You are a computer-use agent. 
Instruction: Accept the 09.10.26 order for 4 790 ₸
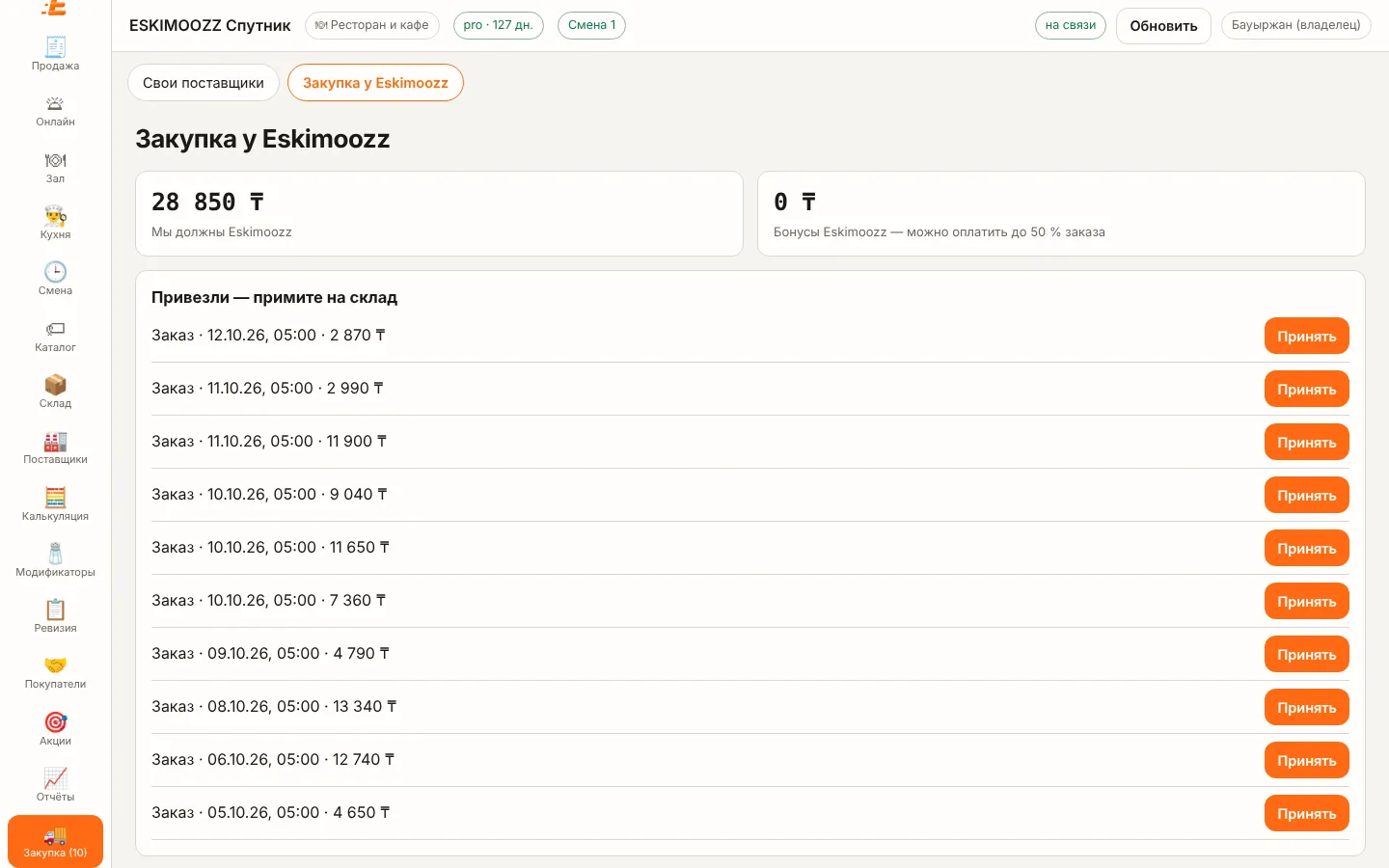click(x=1306, y=655)
